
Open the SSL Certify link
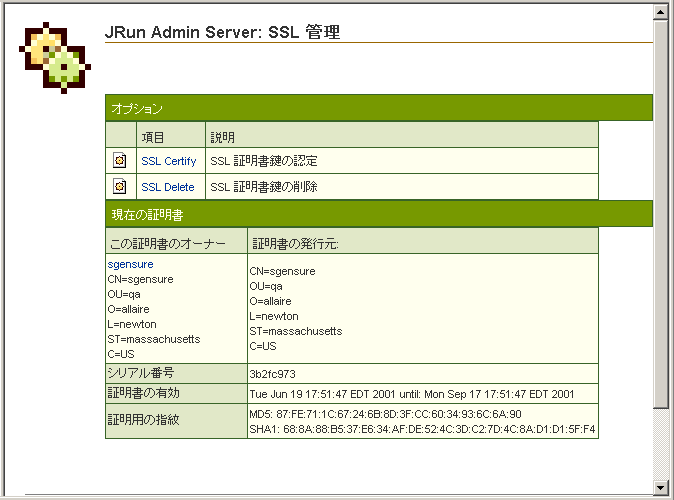coord(168,161)
